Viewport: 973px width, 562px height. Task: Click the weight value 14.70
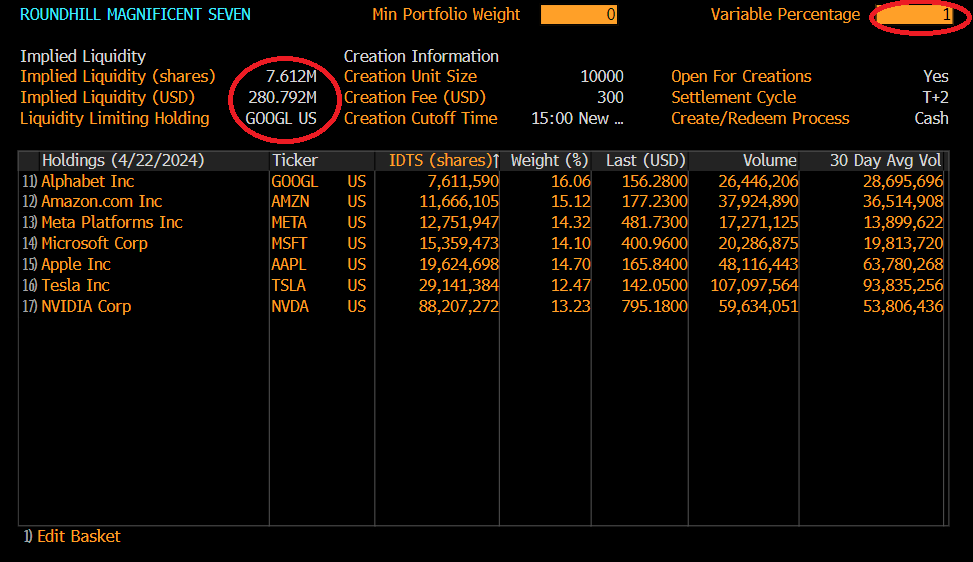pos(571,264)
